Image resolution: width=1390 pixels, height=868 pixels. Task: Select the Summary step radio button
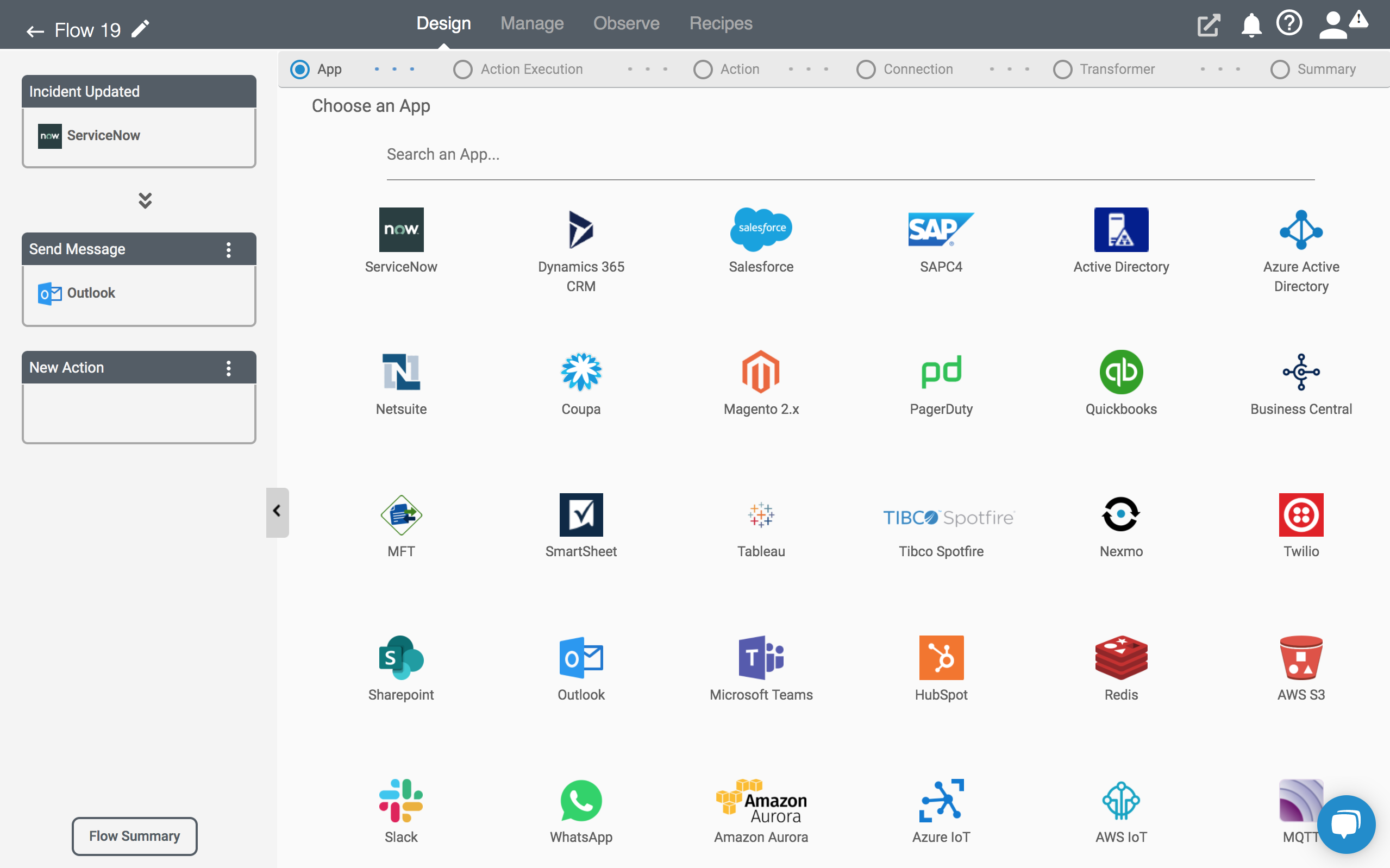point(1279,70)
